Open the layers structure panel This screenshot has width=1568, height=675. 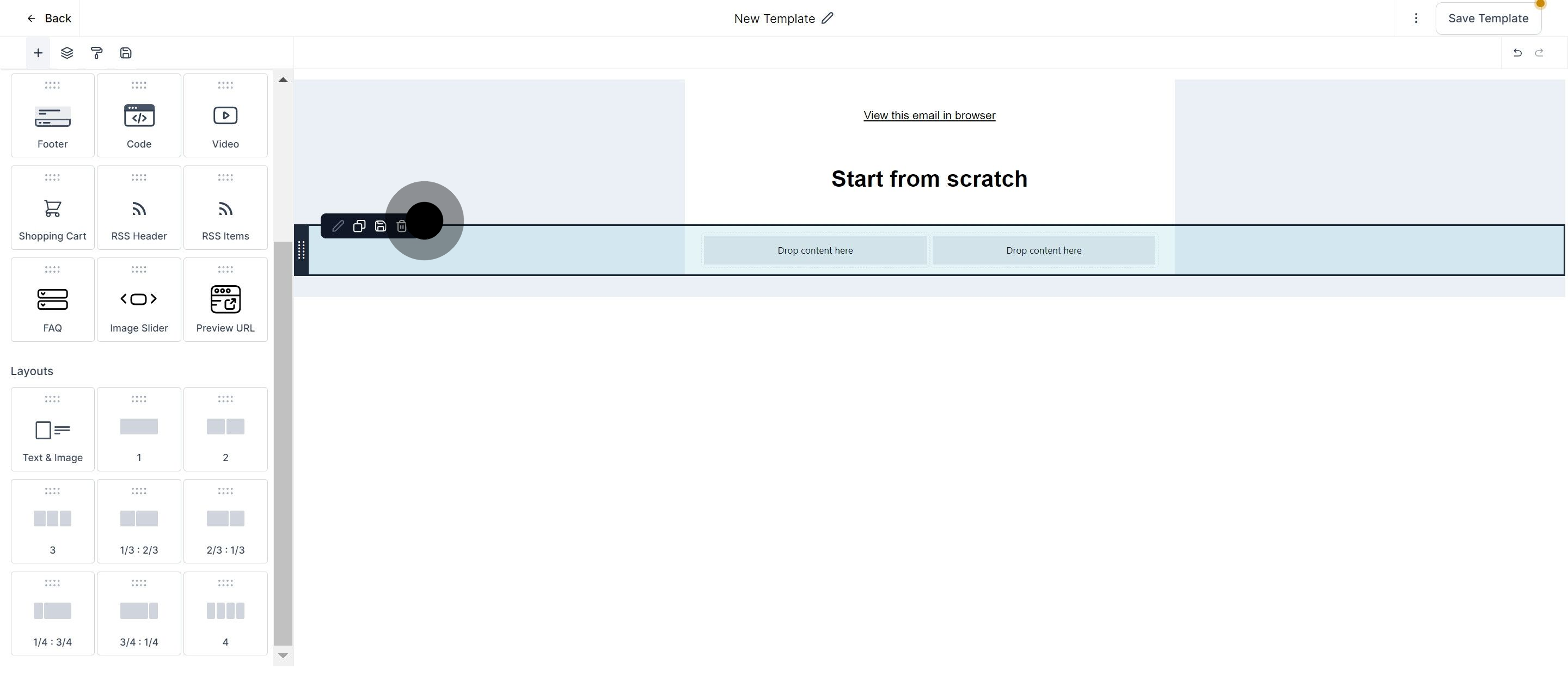pyautogui.click(x=67, y=53)
